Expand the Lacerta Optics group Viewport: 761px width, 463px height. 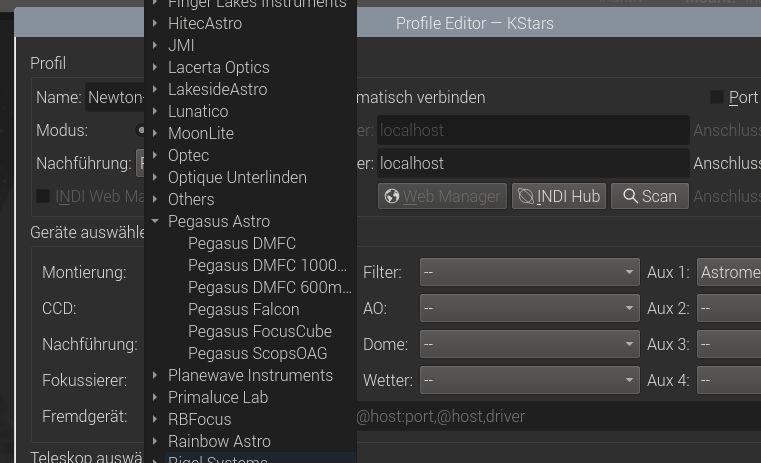pos(155,67)
